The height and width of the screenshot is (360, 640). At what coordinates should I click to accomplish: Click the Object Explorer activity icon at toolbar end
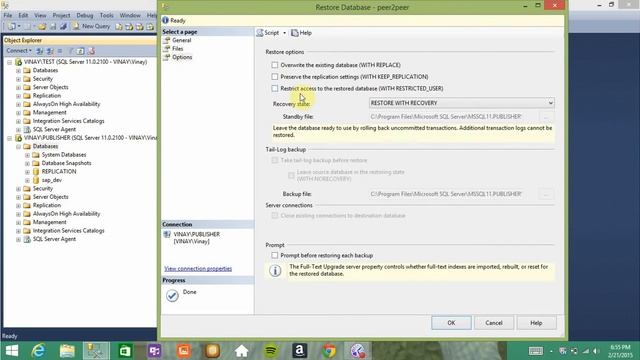[91, 51]
